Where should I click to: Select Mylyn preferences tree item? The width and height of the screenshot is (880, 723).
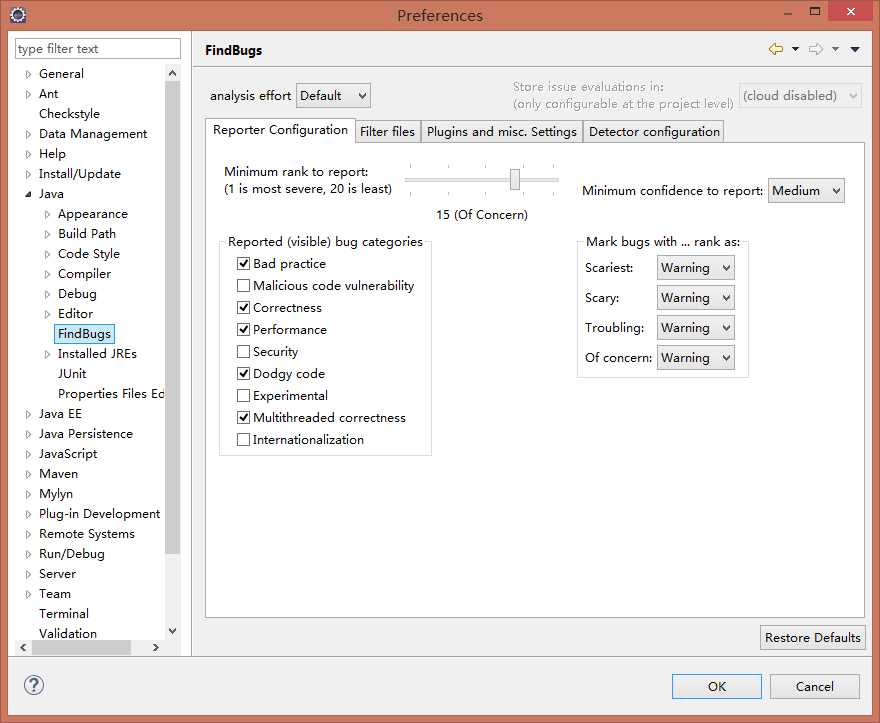click(x=56, y=494)
